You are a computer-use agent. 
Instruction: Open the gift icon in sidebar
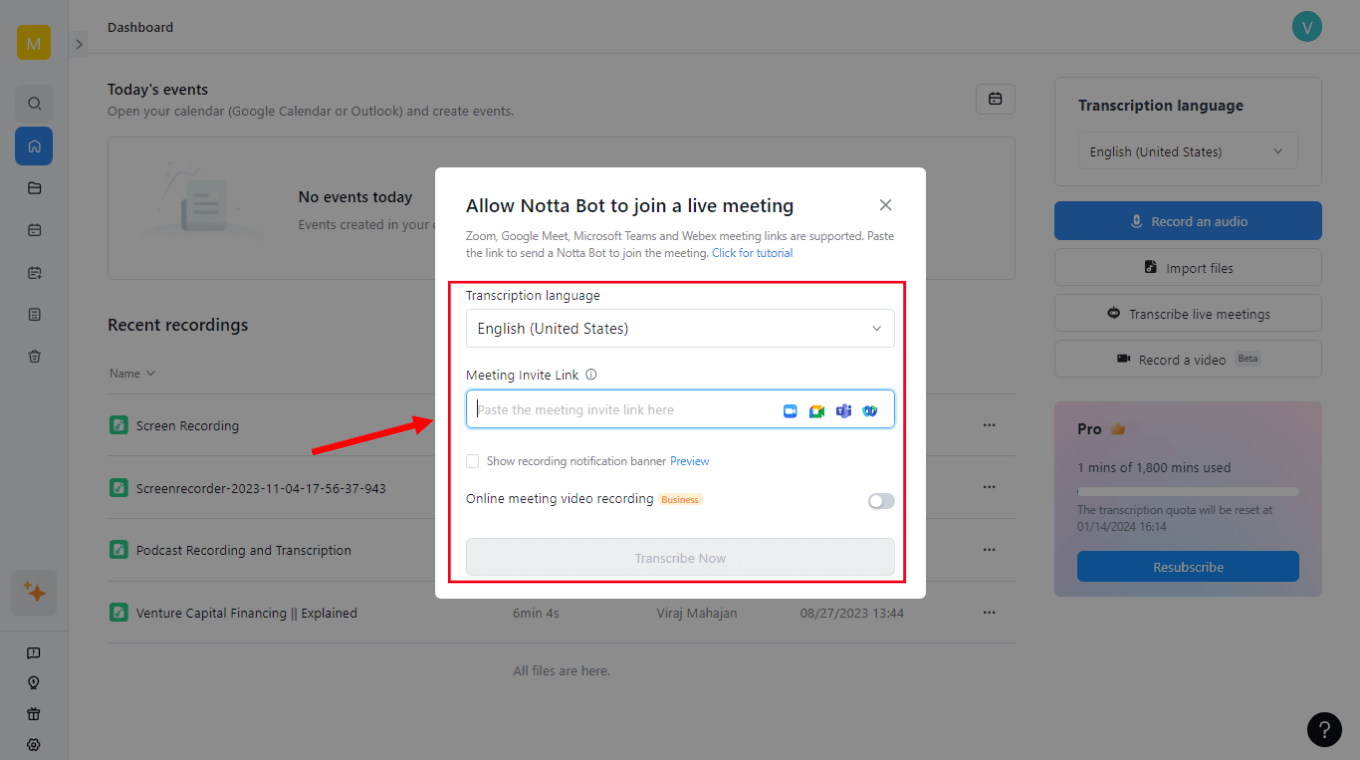coord(34,714)
